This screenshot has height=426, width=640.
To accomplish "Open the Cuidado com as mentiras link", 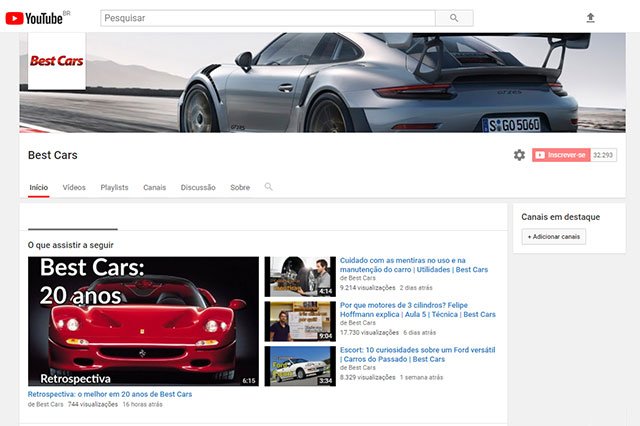I will (414, 265).
